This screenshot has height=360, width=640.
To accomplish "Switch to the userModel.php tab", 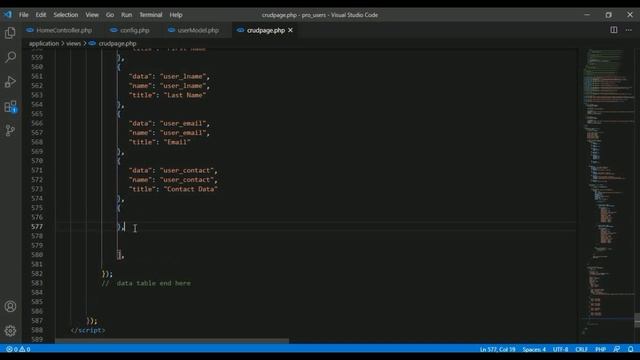I will [194, 30].
